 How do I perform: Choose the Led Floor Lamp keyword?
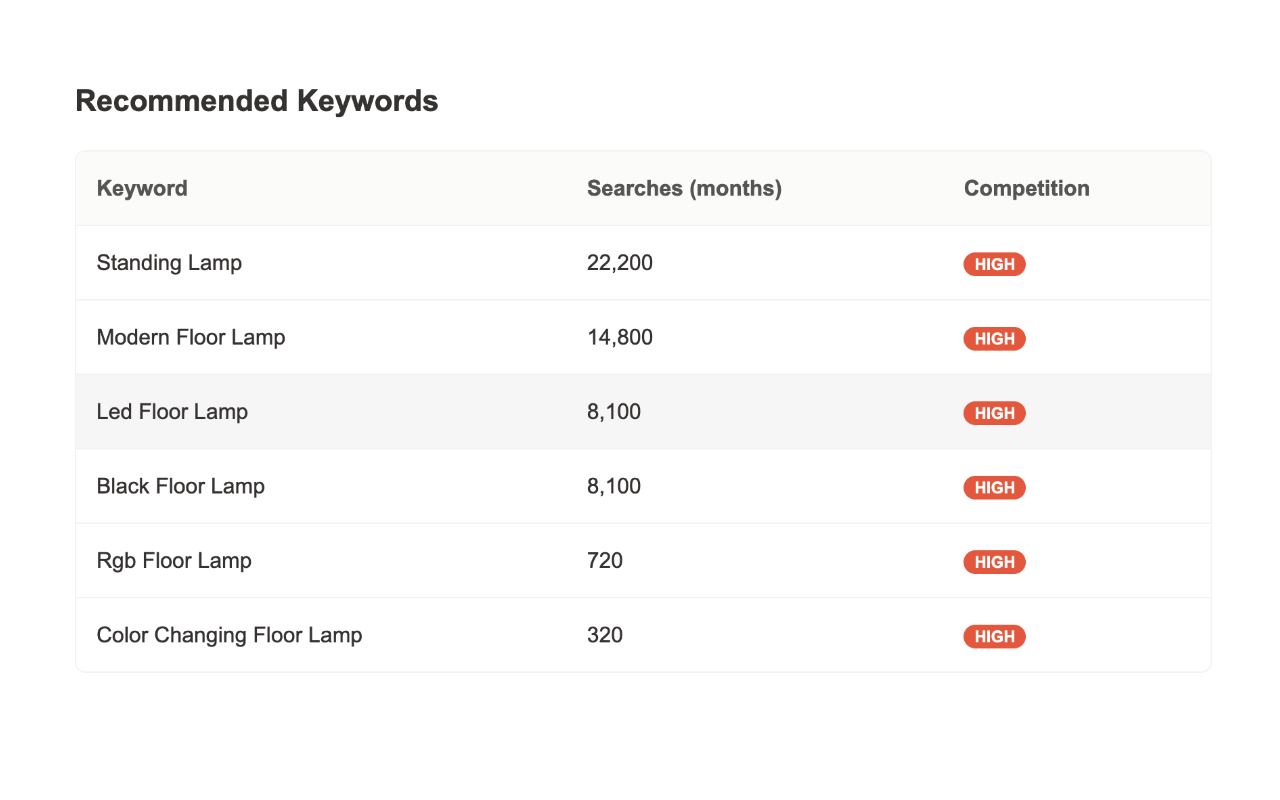(172, 412)
